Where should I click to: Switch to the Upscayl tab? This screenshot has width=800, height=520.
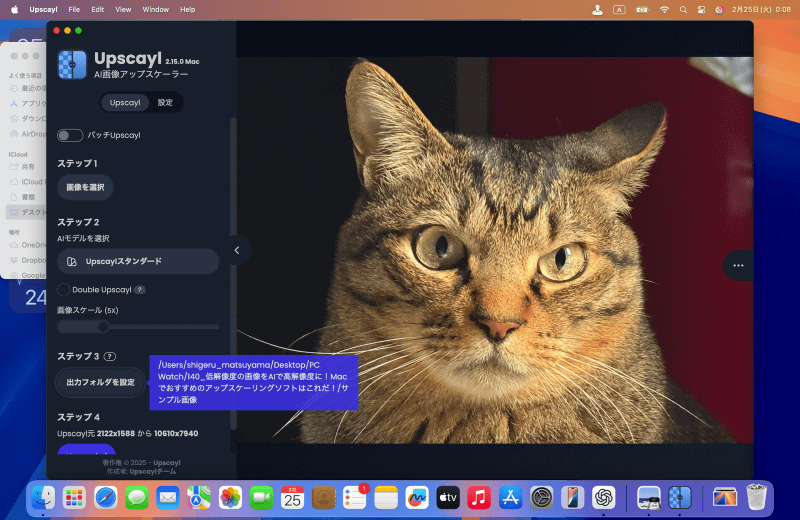click(x=125, y=103)
